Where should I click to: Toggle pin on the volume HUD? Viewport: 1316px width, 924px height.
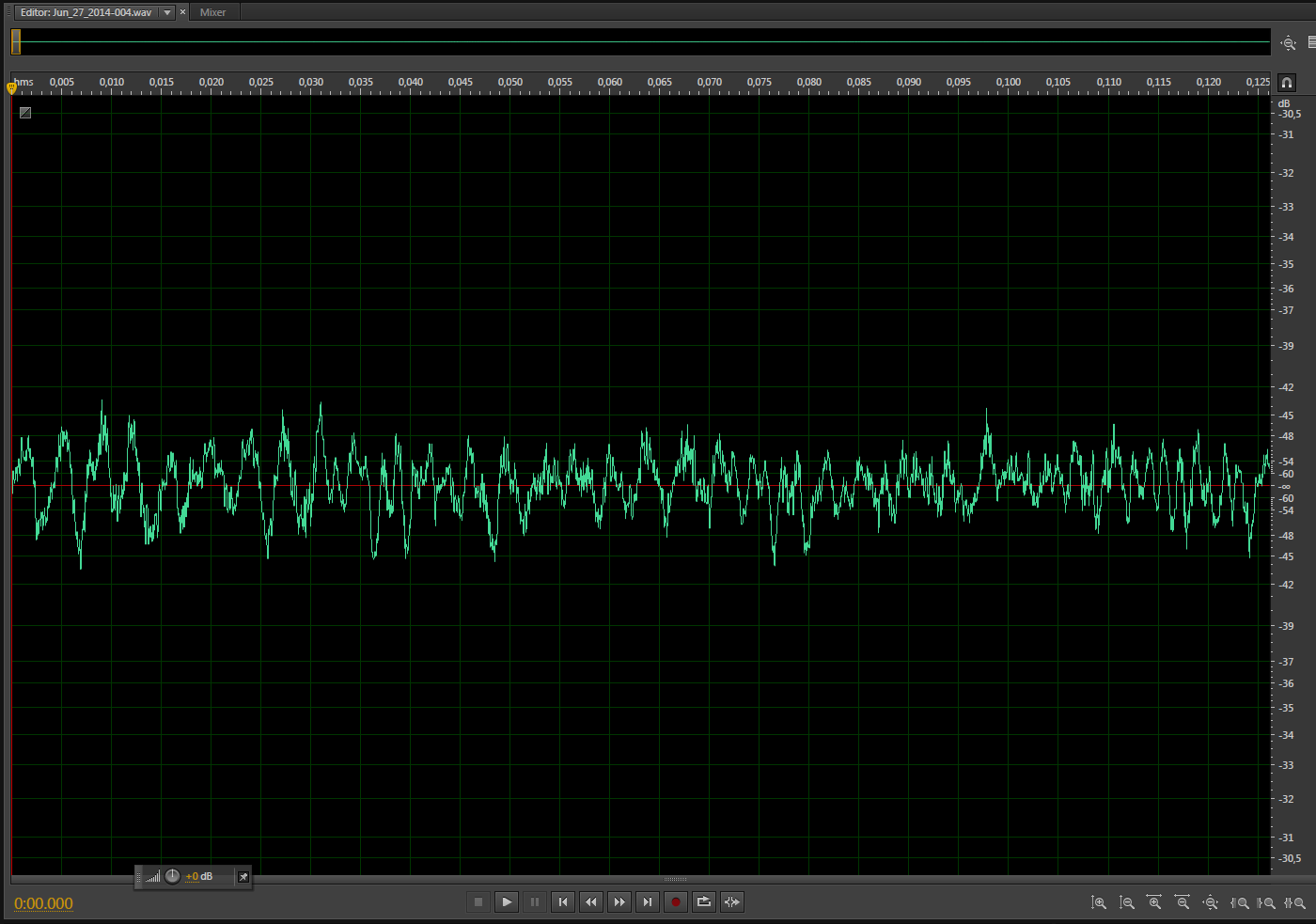(243, 877)
